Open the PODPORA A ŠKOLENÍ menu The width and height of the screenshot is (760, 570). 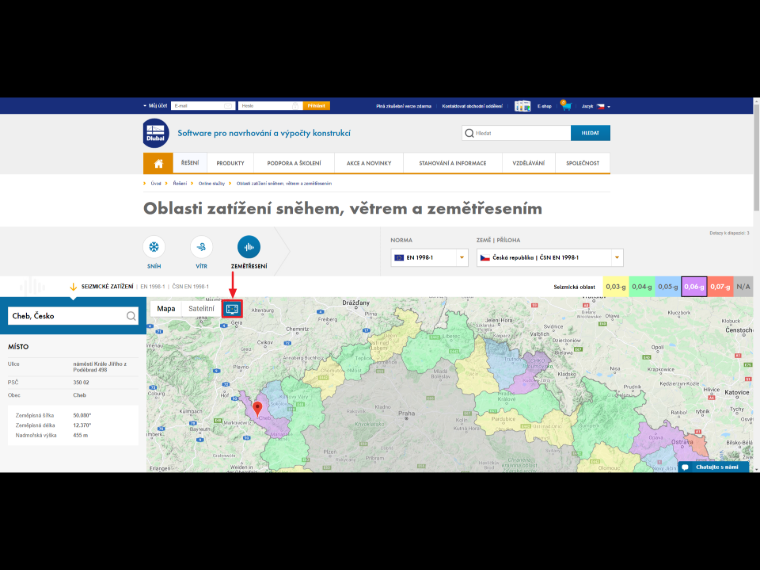pos(294,163)
